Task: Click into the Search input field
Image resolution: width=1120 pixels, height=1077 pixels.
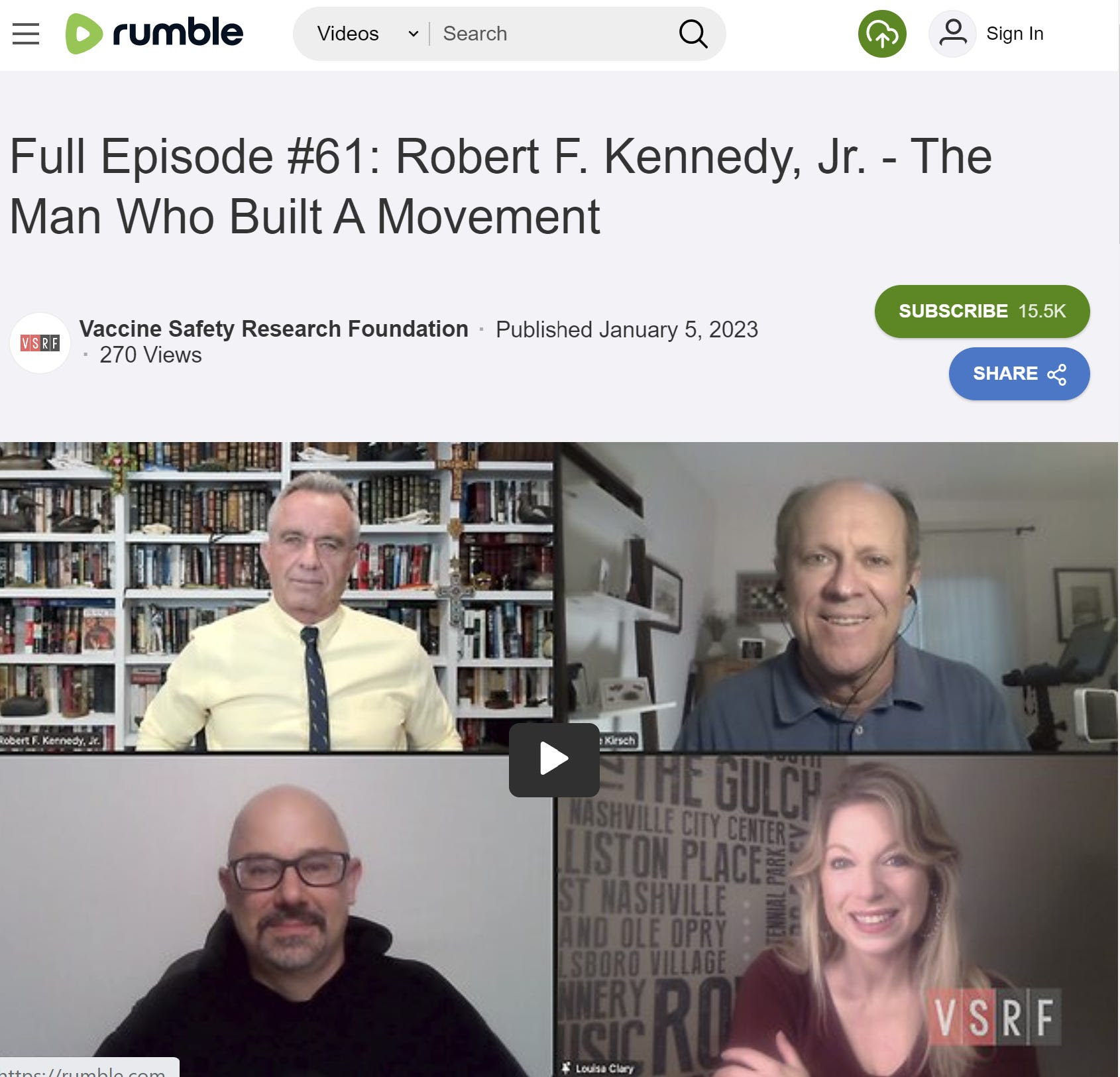Action: coord(553,34)
